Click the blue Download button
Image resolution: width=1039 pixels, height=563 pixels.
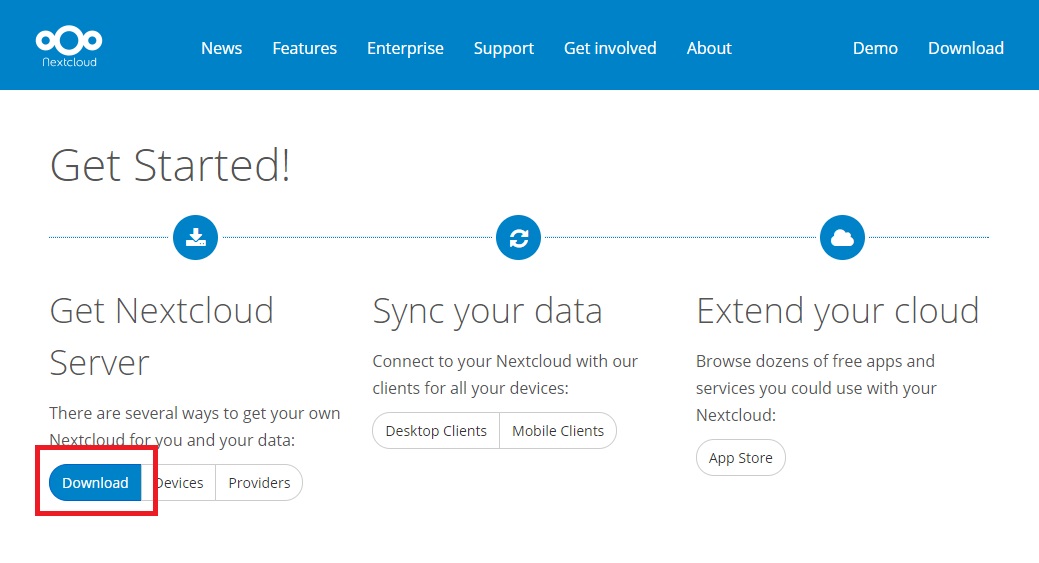tap(95, 482)
